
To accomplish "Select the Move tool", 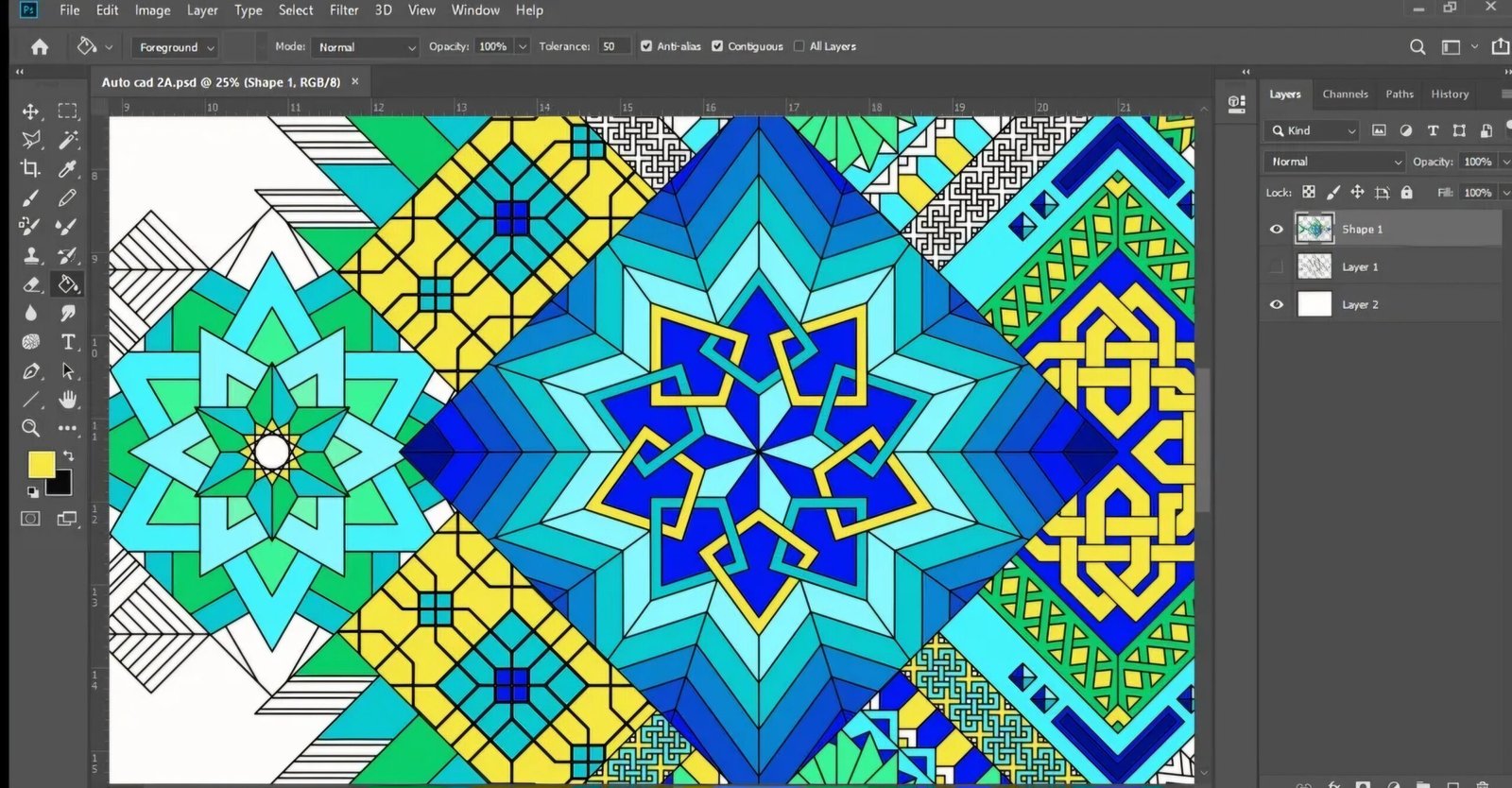I will coord(30,111).
